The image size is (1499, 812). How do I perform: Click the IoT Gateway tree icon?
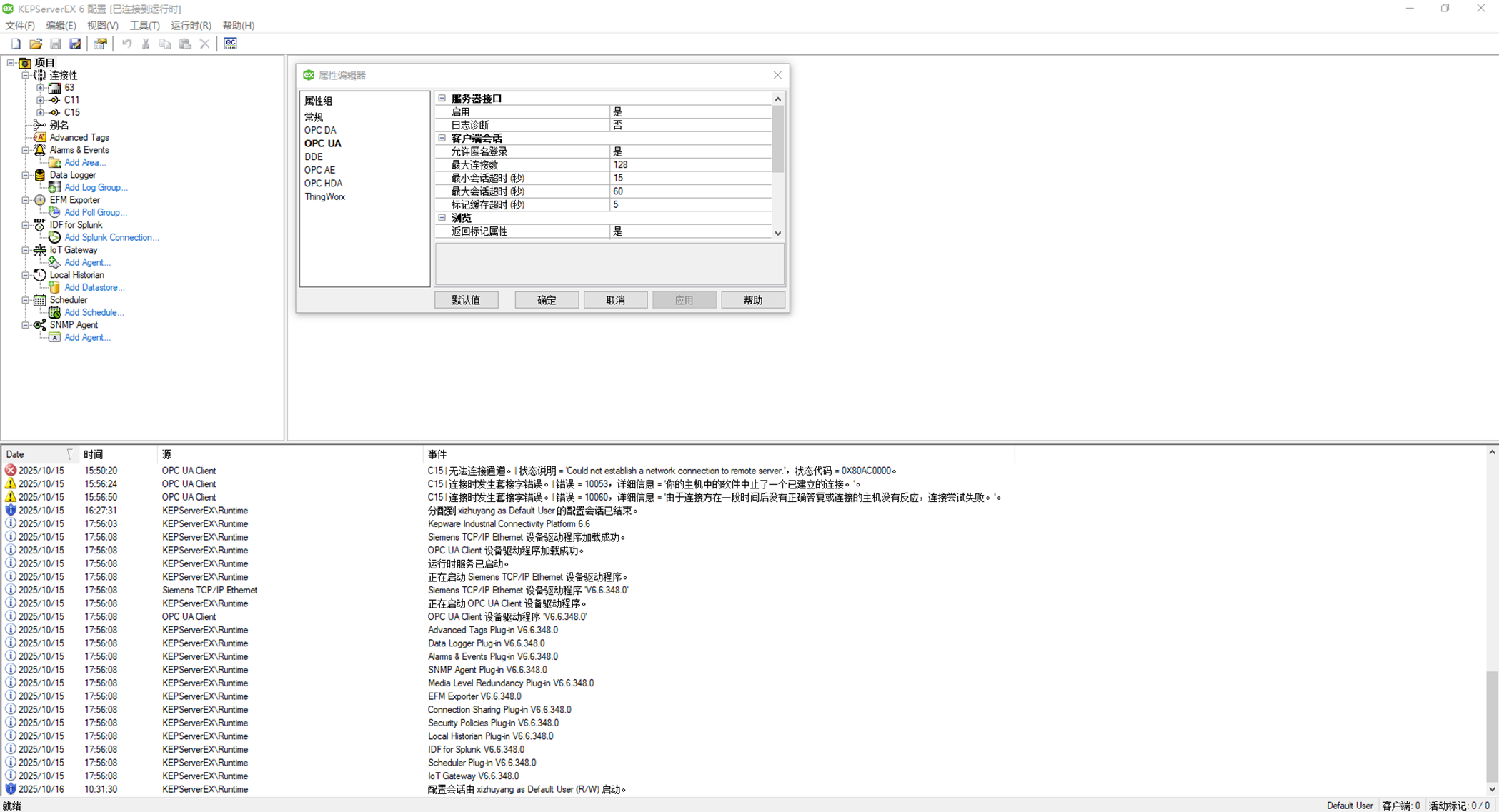pos(40,250)
